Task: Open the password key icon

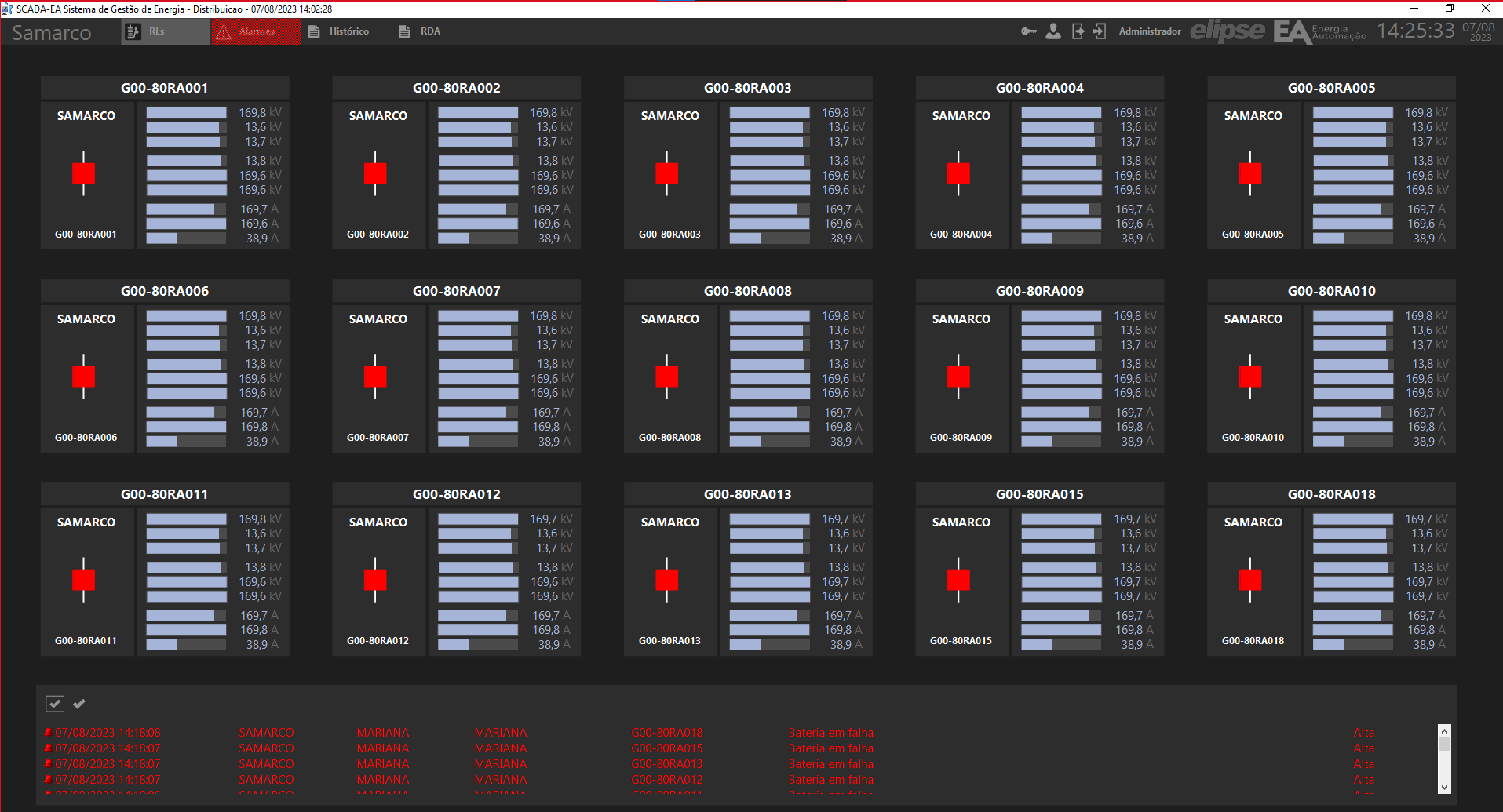Action: point(1028,31)
